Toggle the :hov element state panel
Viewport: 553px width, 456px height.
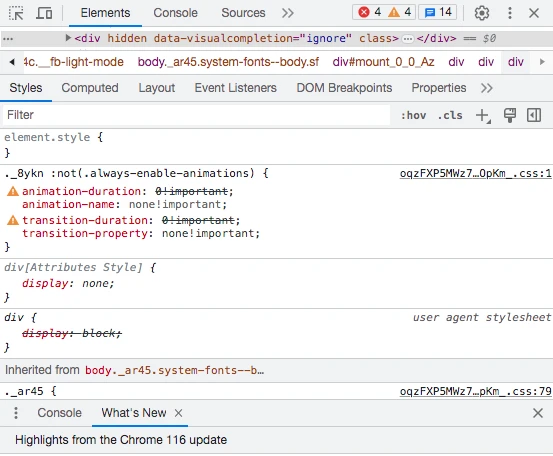point(413,115)
